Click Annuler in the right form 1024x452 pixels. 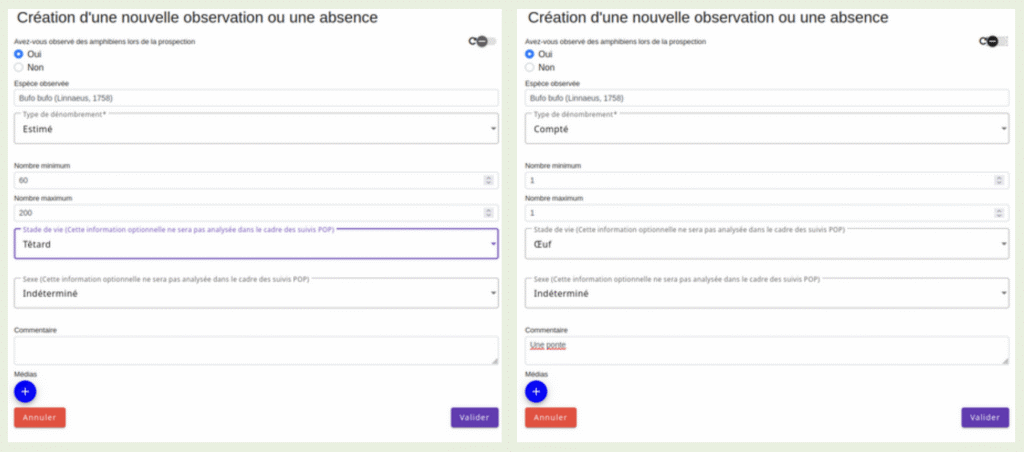[551, 417]
